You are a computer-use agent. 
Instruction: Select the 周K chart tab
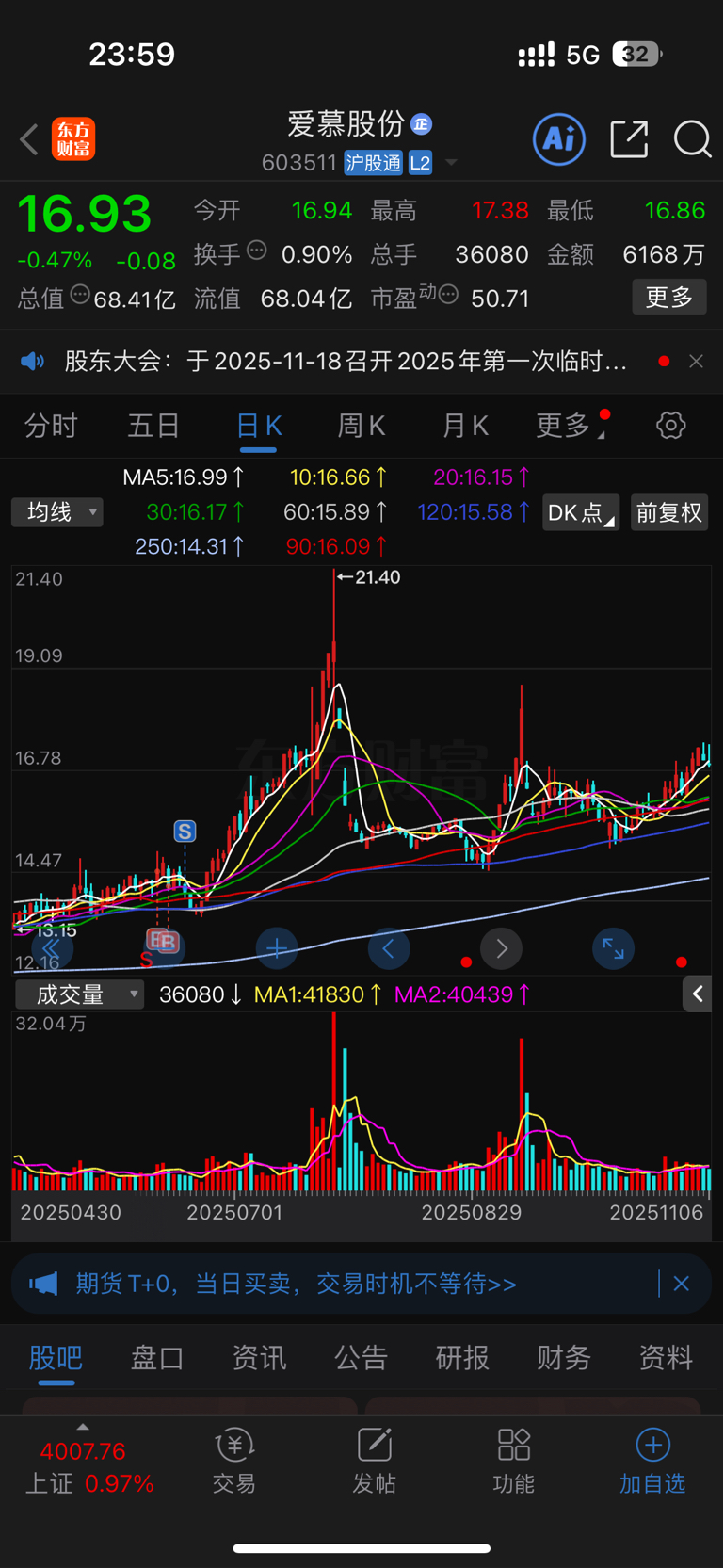[x=362, y=426]
